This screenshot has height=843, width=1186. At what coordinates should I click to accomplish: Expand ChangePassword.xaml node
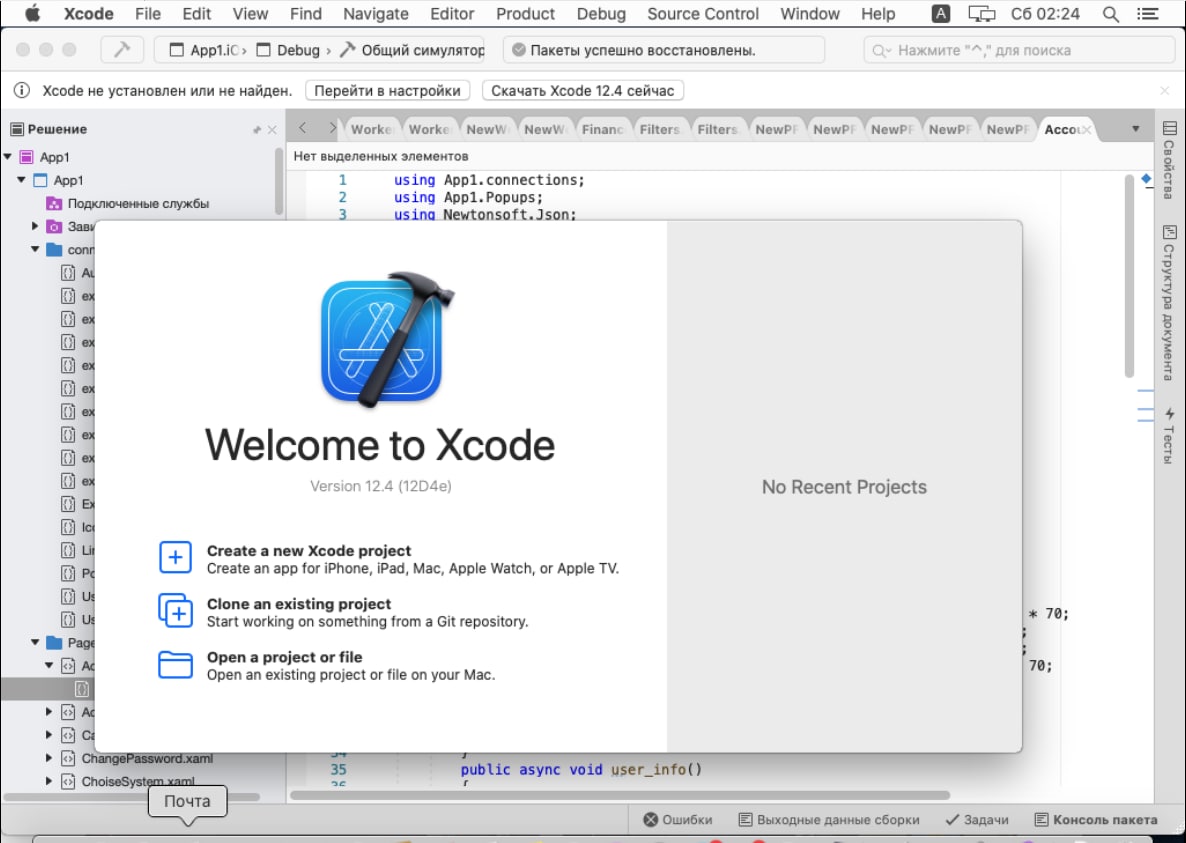click(49, 758)
